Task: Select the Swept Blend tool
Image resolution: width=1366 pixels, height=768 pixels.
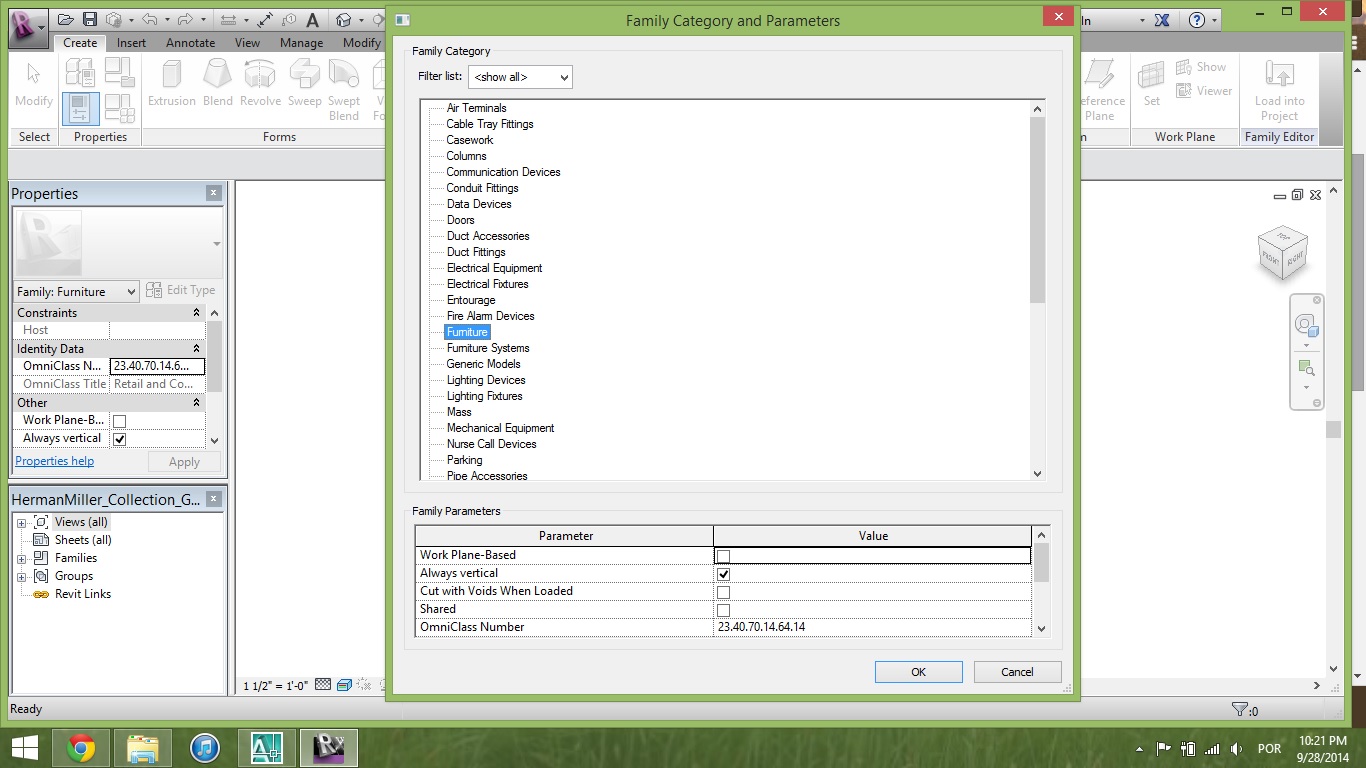Action: tap(344, 90)
